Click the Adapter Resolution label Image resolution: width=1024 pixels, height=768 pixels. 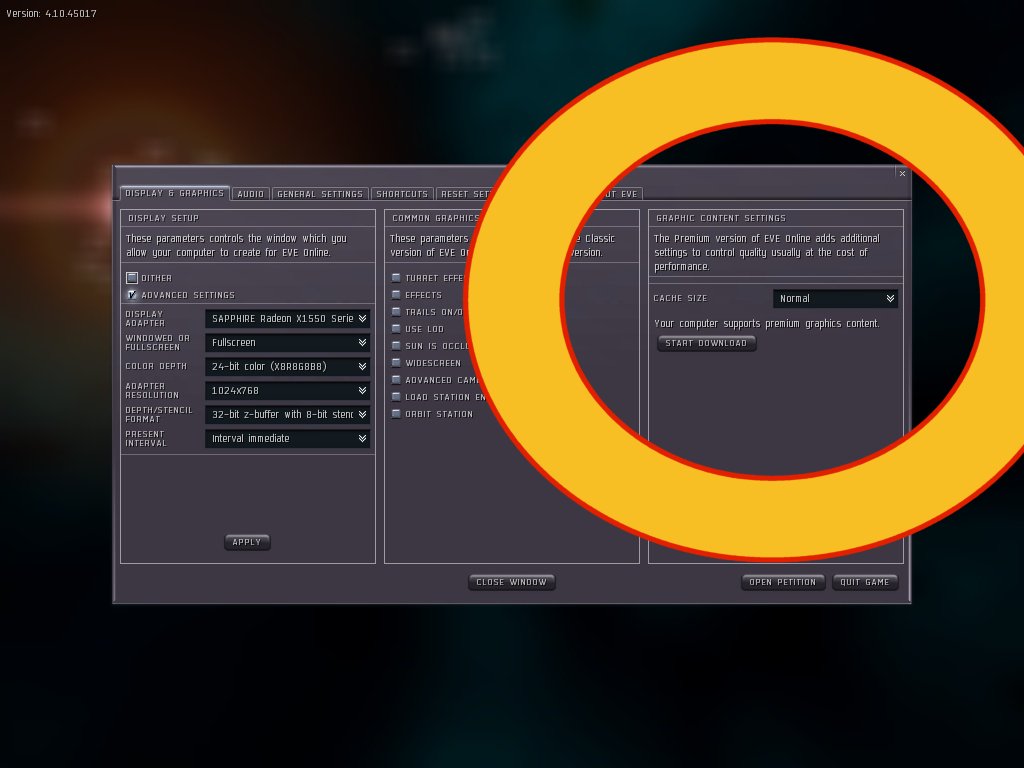click(152, 391)
